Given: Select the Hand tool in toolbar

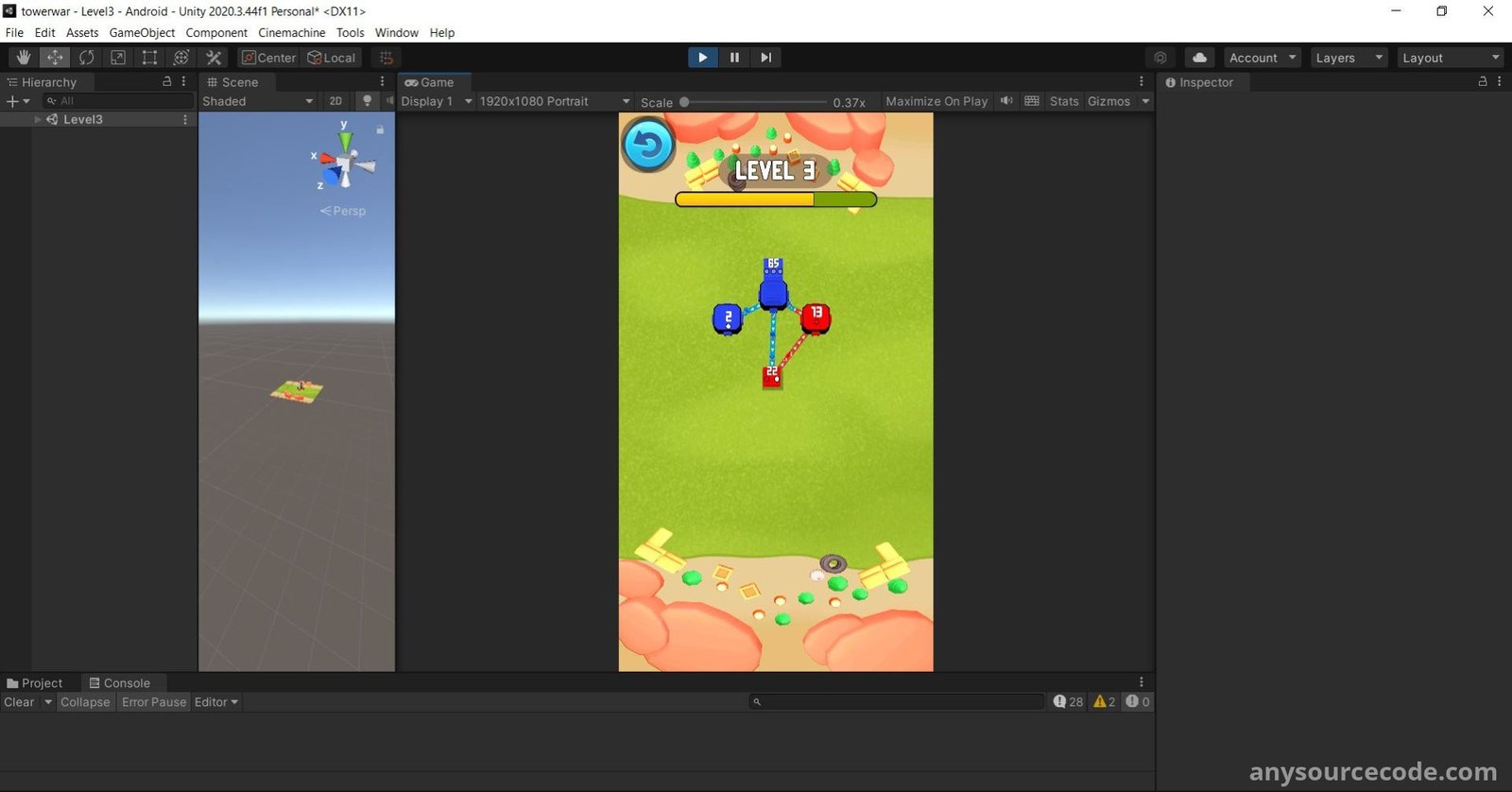Looking at the screenshot, I should tap(24, 58).
